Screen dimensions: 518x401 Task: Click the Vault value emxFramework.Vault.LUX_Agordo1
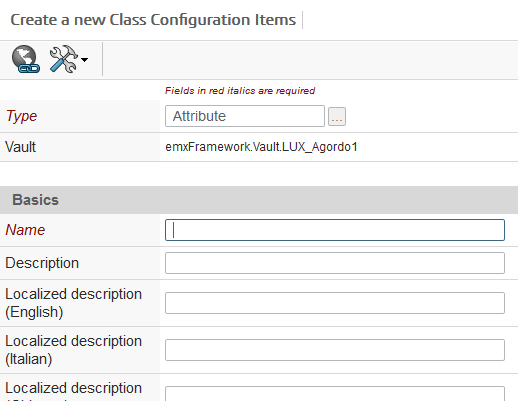pos(261,147)
